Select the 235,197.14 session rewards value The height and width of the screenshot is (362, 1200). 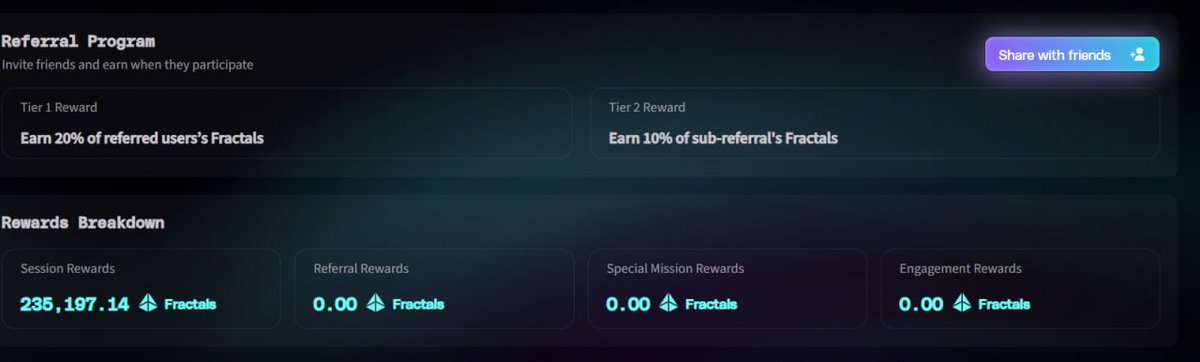(x=75, y=303)
